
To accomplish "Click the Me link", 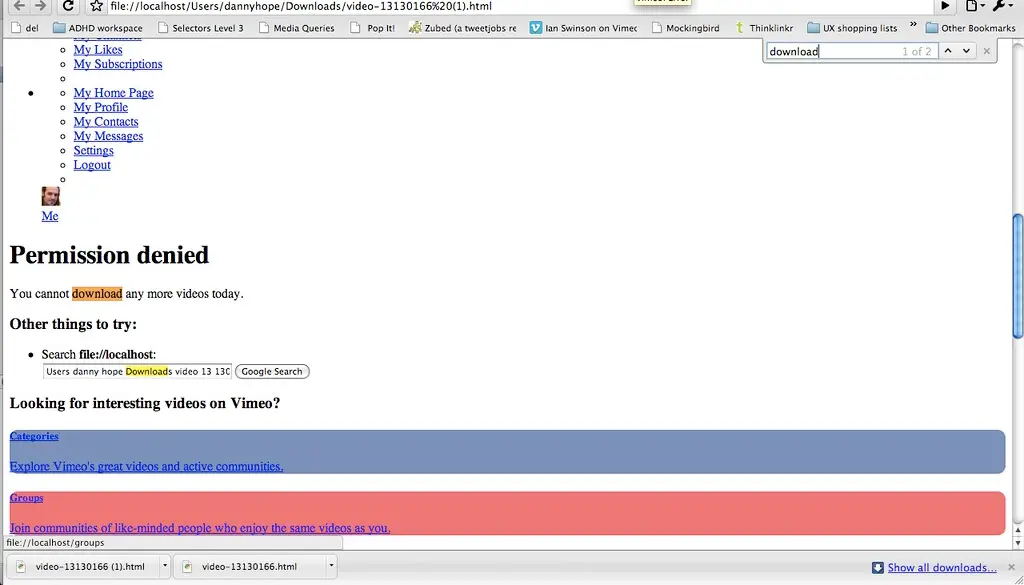I will click(x=50, y=216).
